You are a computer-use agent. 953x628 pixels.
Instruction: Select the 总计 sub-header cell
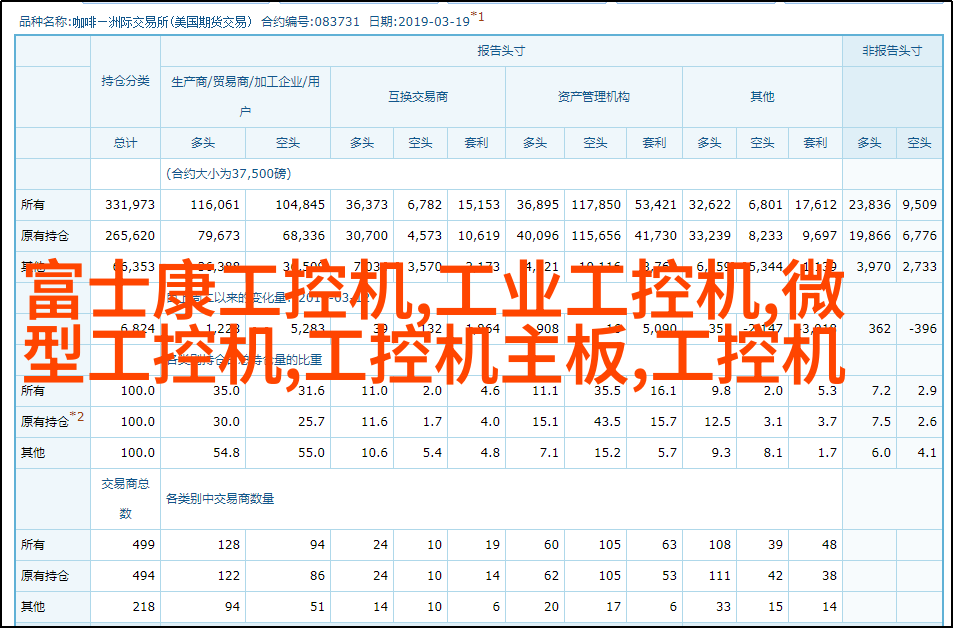coord(125,143)
